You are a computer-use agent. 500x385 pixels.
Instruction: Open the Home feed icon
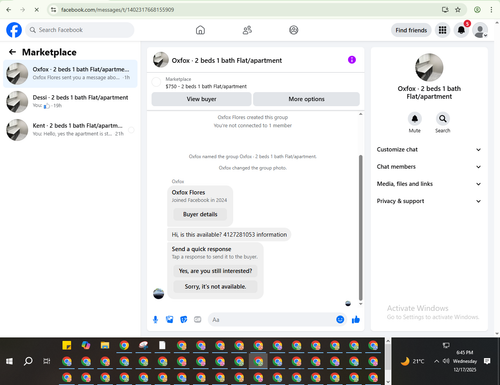[x=200, y=30]
